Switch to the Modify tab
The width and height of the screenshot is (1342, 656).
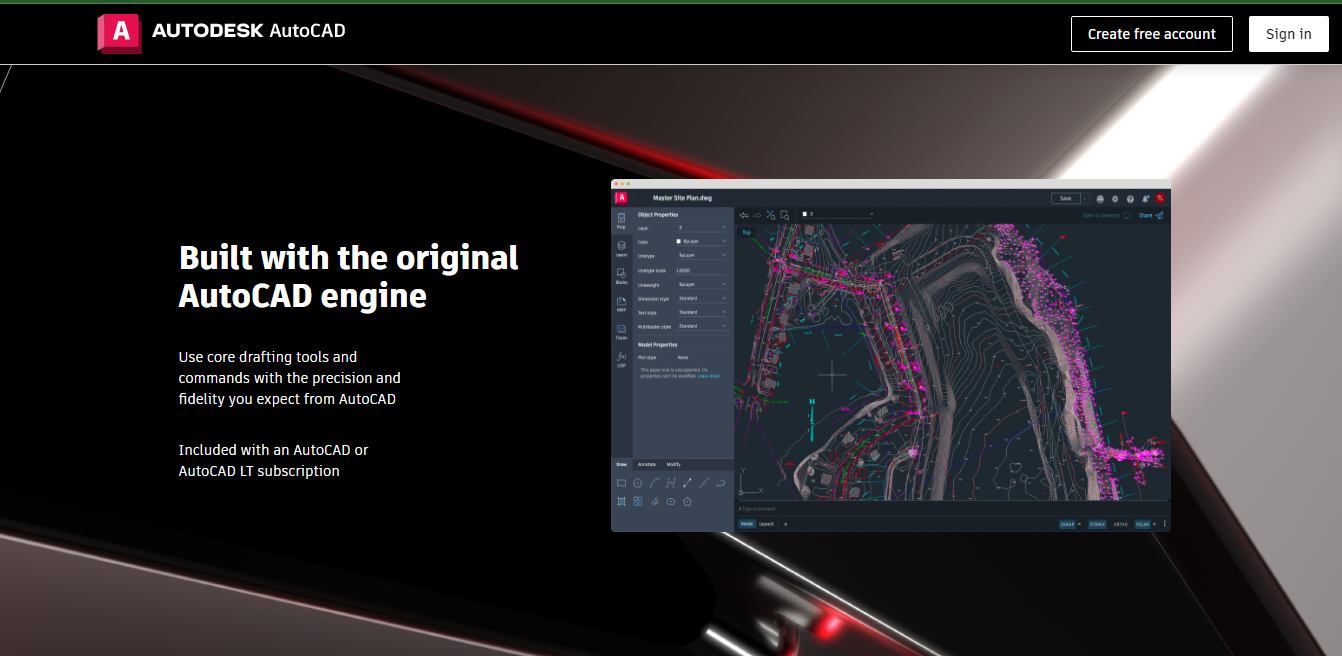point(674,465)
